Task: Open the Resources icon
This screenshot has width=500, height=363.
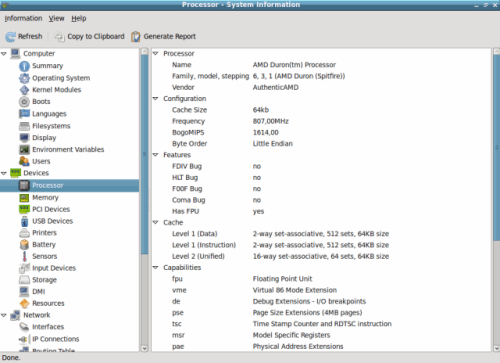Action: 24,303
